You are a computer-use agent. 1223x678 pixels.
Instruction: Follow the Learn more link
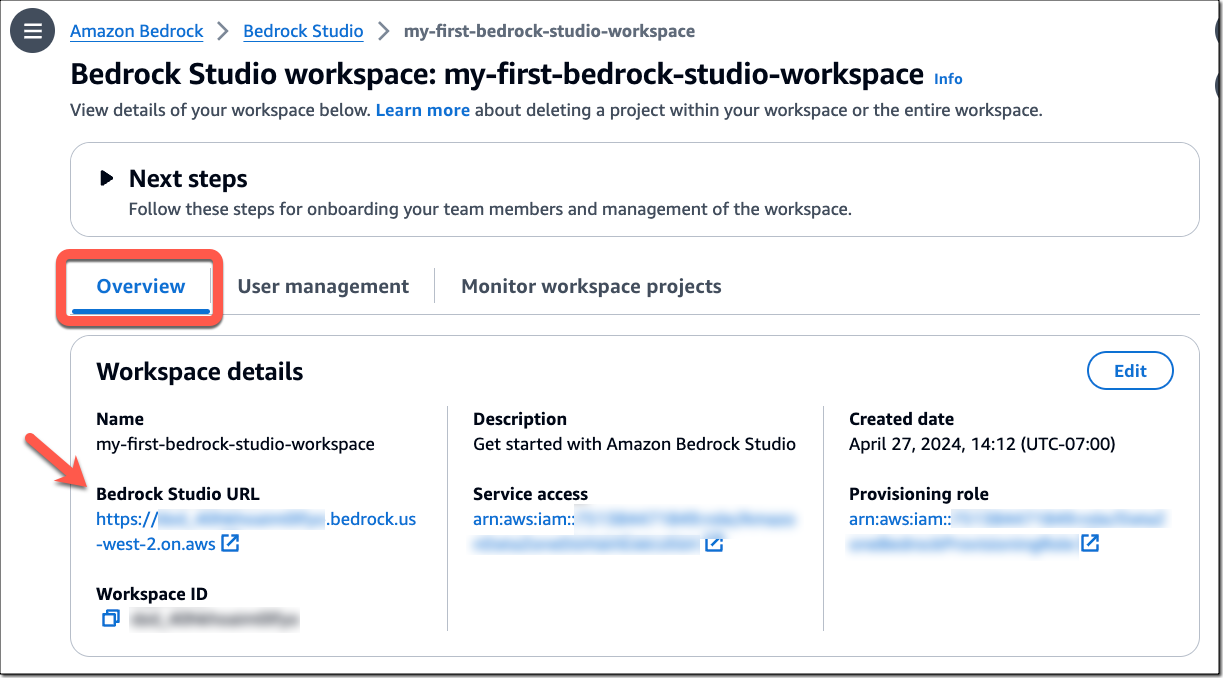pyautogui.click(x=422, y=110)
